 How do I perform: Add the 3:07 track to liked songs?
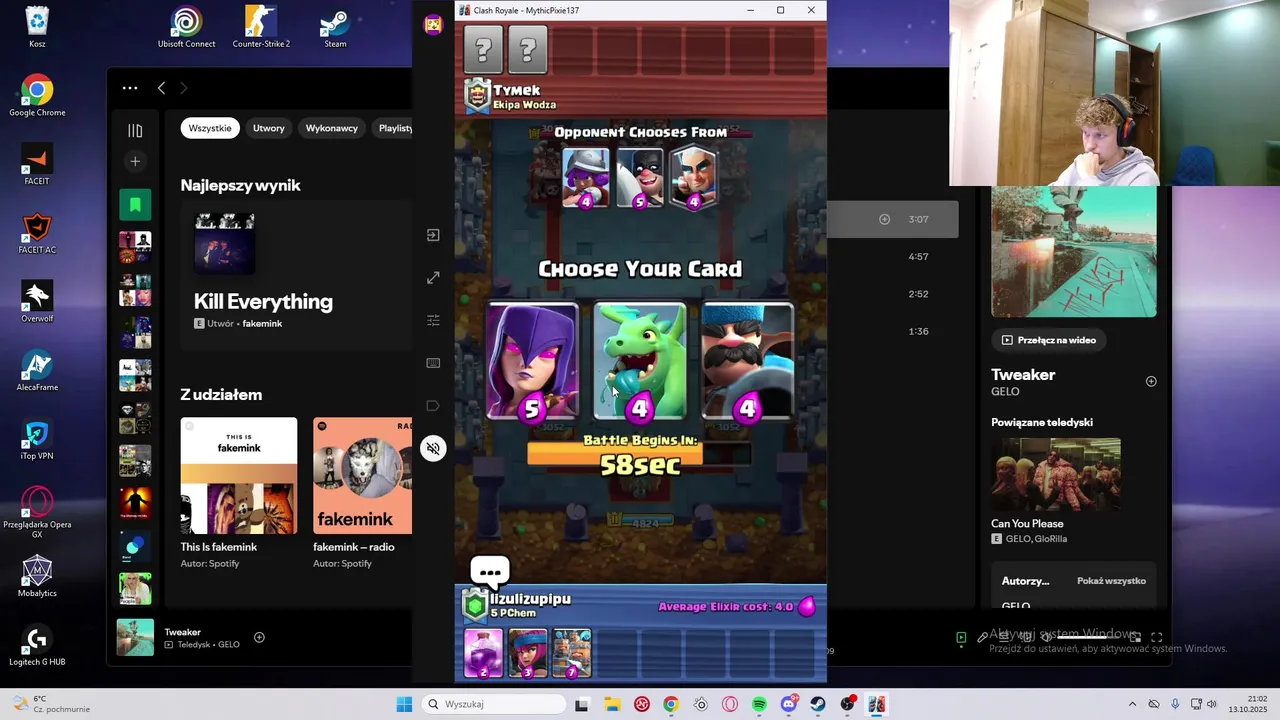pyautogui.click(x=884, y=219)
